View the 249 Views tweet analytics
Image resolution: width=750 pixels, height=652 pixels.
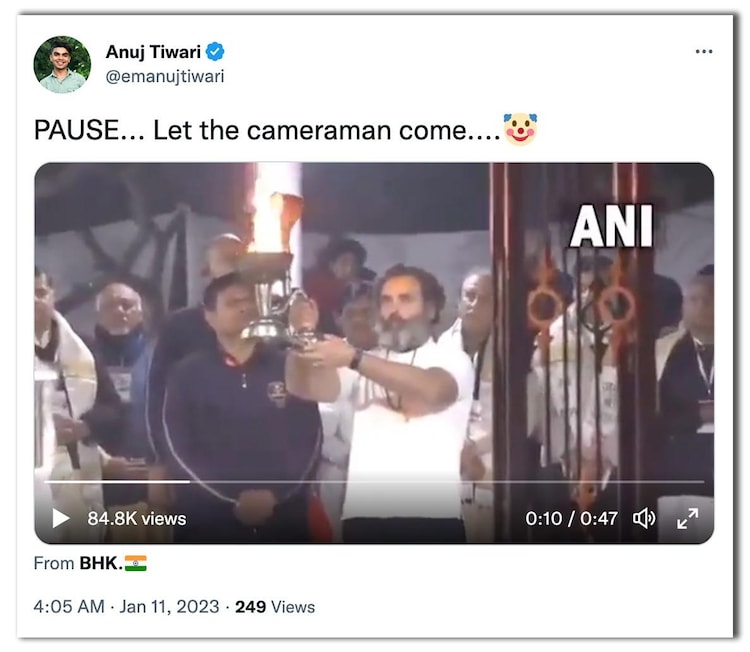(275, 606)
